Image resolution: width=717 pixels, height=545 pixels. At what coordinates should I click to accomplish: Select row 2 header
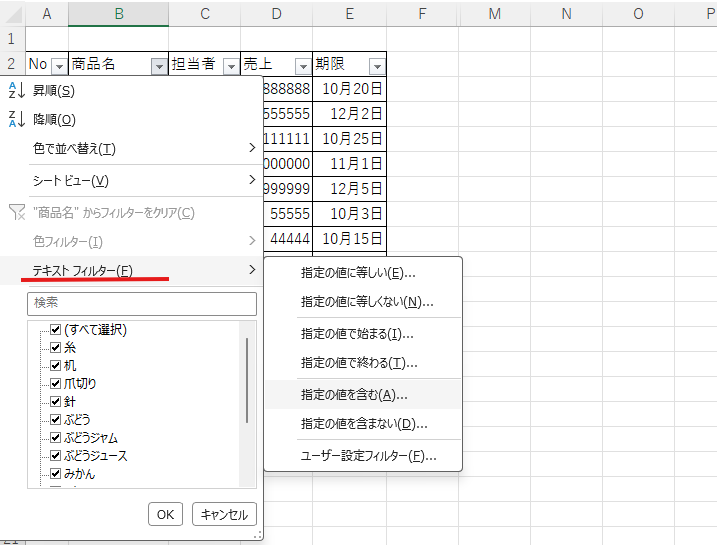[x=12, y=64]
